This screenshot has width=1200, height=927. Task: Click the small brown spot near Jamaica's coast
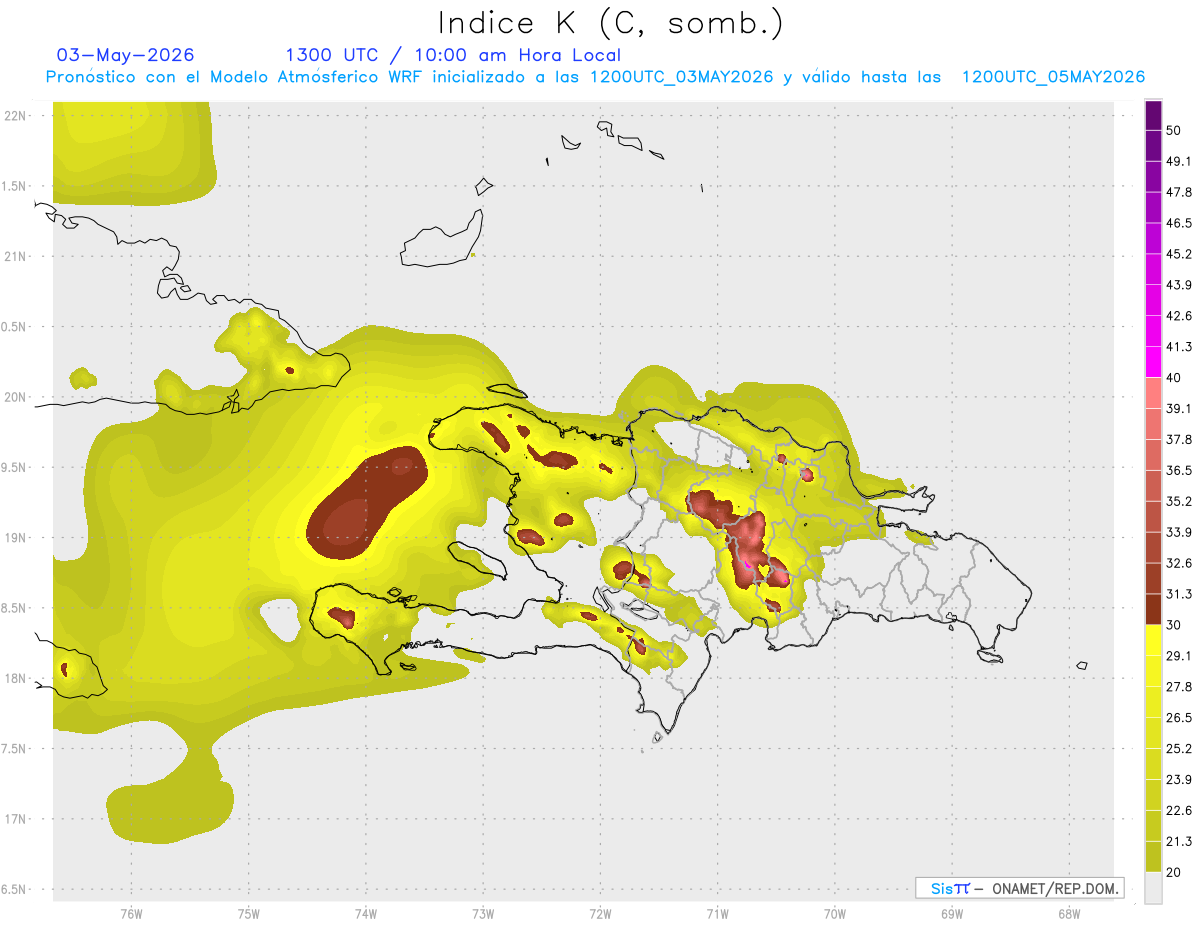pos(65,669)
